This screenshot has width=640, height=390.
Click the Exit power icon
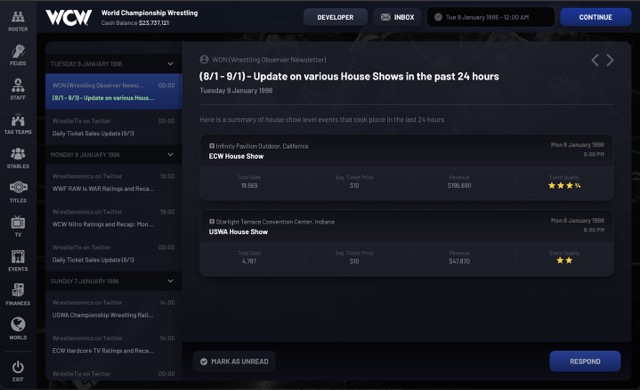tap(18, 367)
